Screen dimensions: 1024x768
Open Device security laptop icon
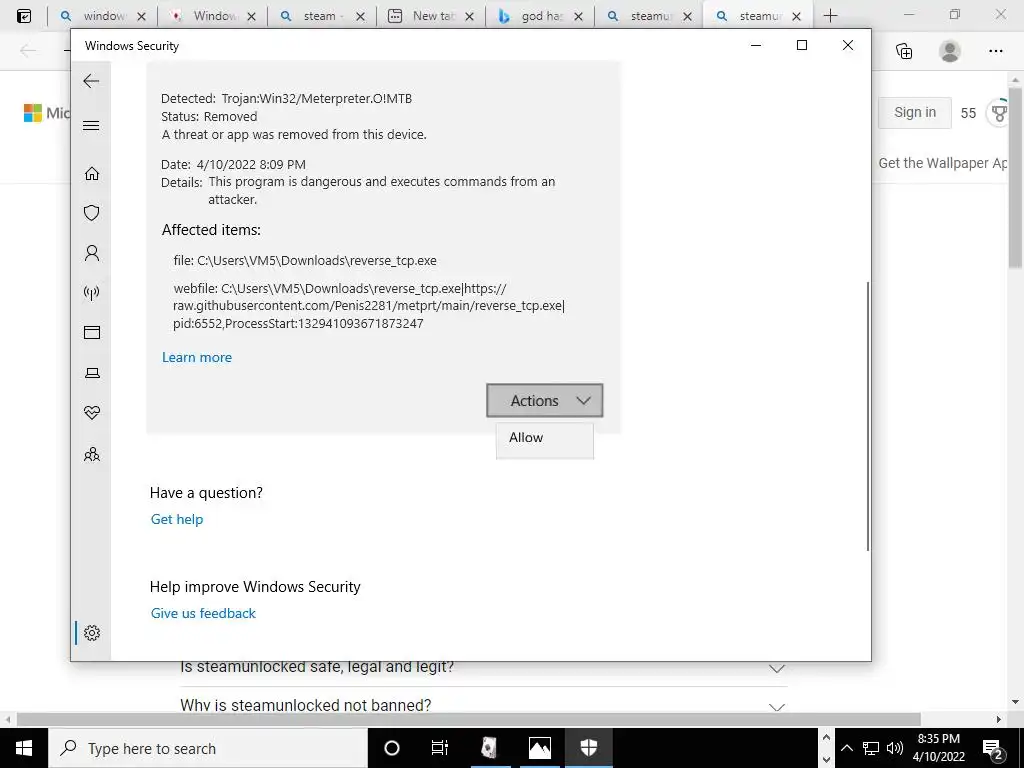[91, 373]
